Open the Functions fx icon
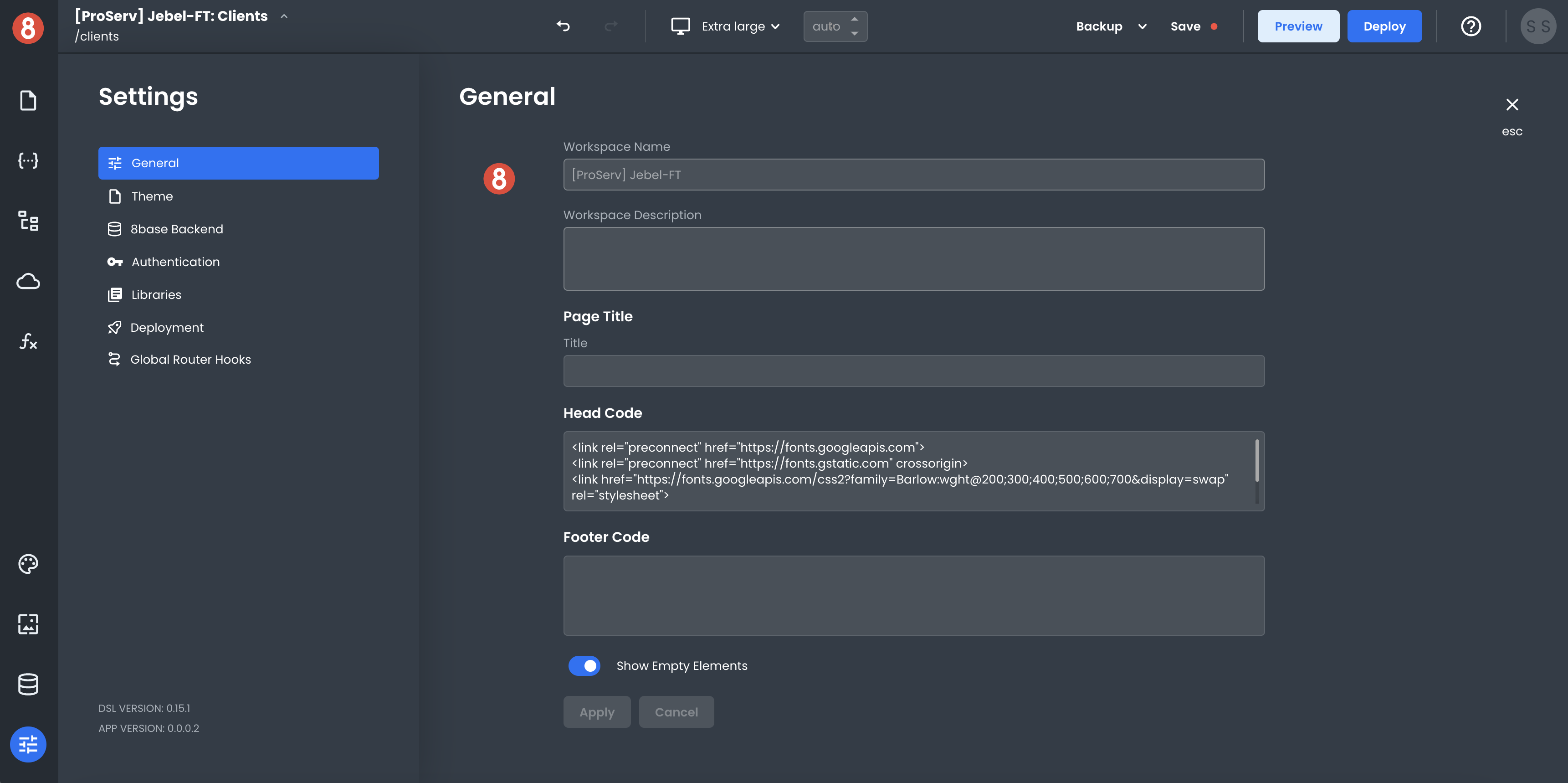The height and width of the screenshot is (783, 1568). (28, 341)
